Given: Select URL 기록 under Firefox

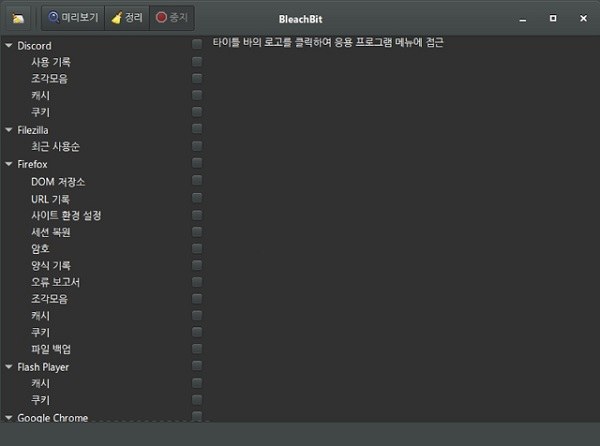Looking at the screenshot, I should [51, 199].
